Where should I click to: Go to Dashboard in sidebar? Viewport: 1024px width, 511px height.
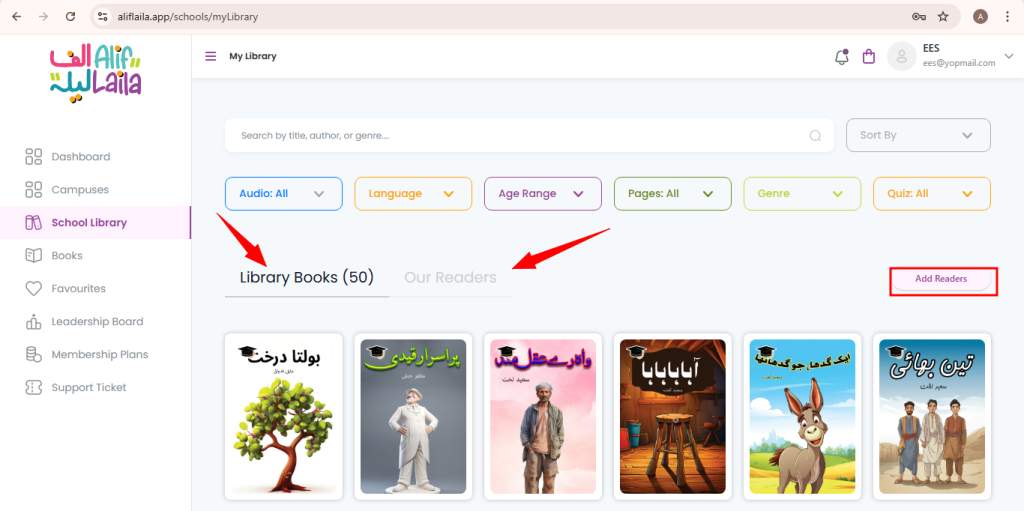click(81, 157)
